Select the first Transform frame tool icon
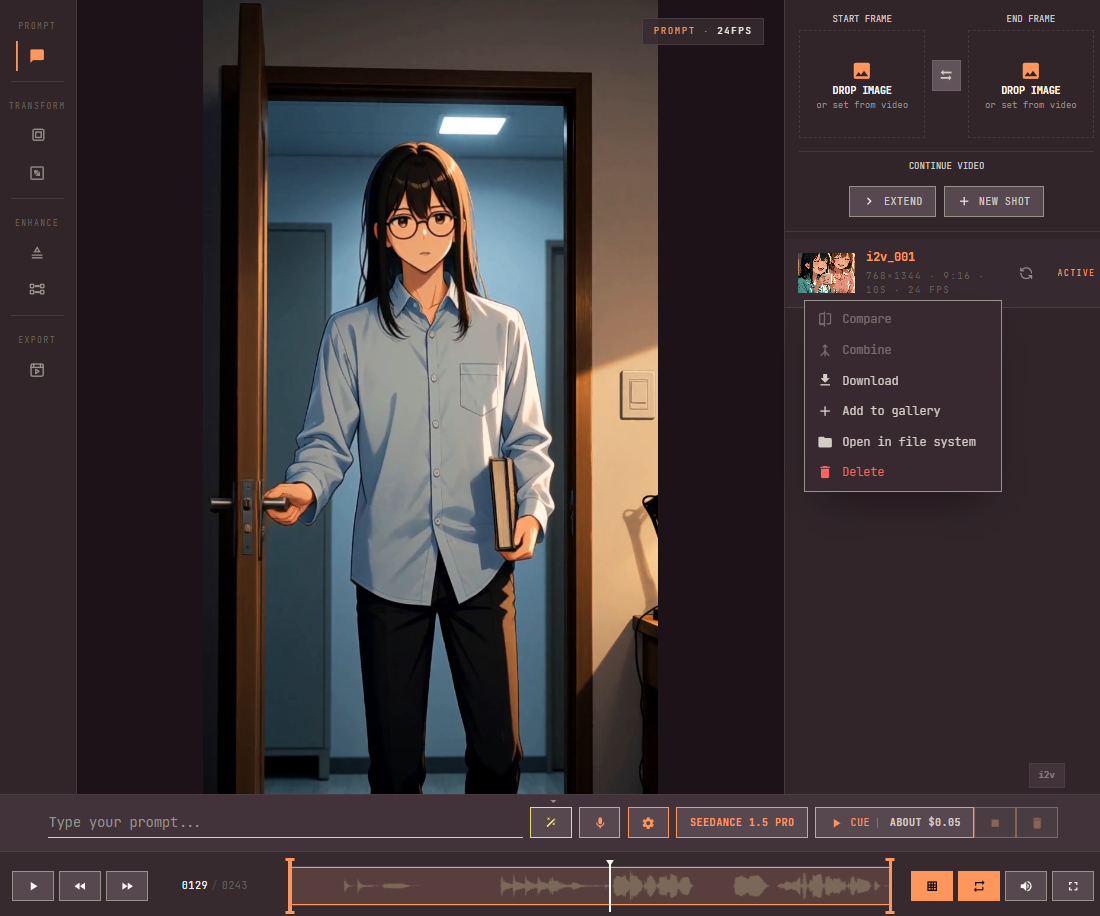1100x916 pixels. pos(38,135)
